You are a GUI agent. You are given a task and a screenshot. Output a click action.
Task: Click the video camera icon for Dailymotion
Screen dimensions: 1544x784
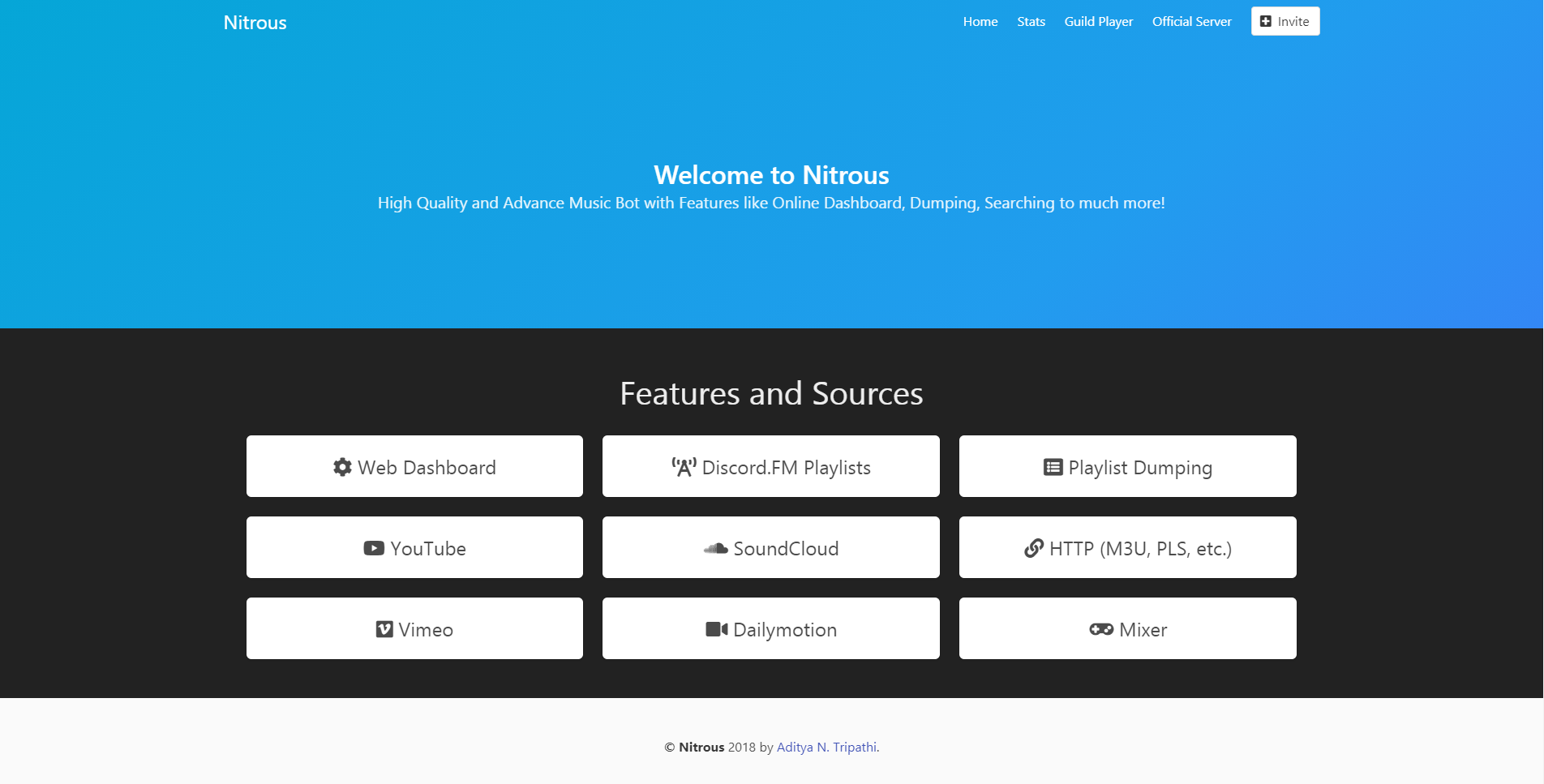point(717,629)
